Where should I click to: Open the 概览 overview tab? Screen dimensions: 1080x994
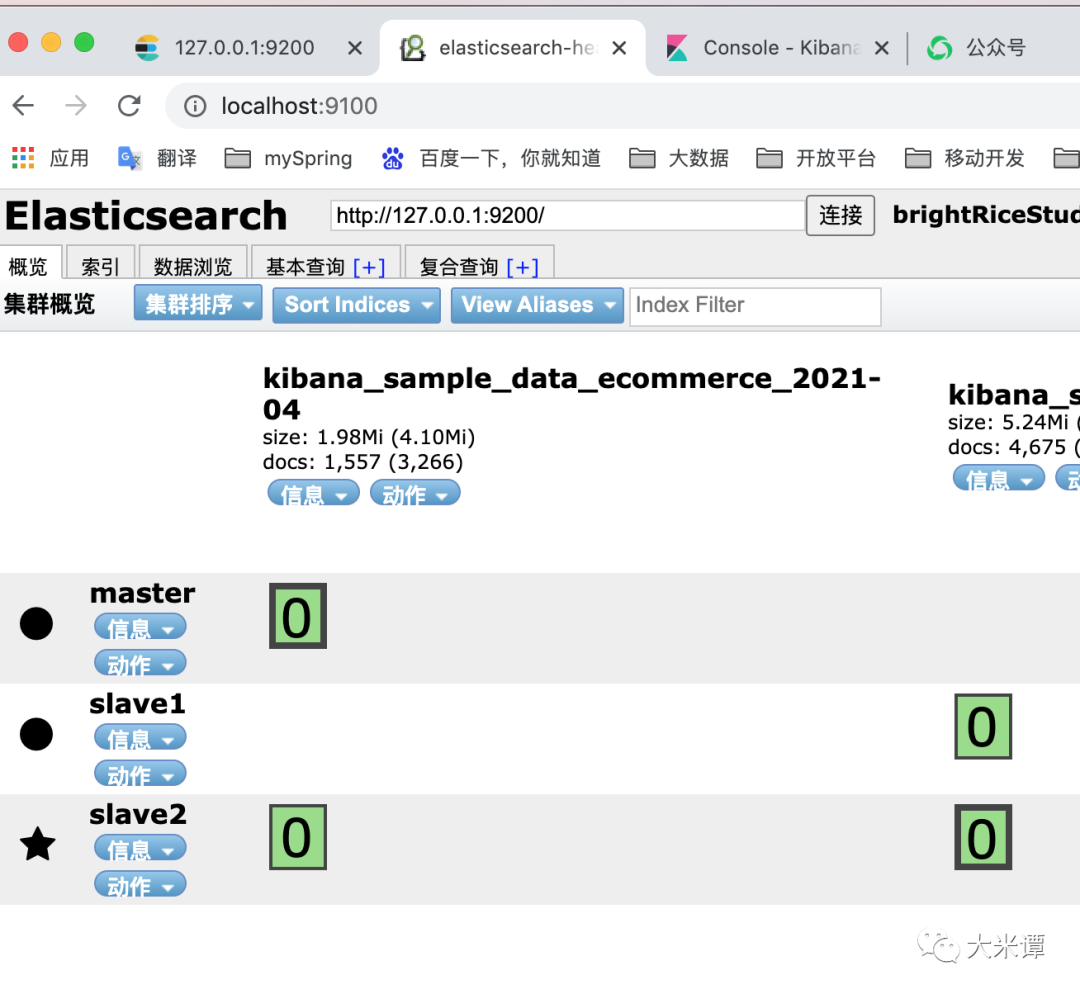(31, 265)
